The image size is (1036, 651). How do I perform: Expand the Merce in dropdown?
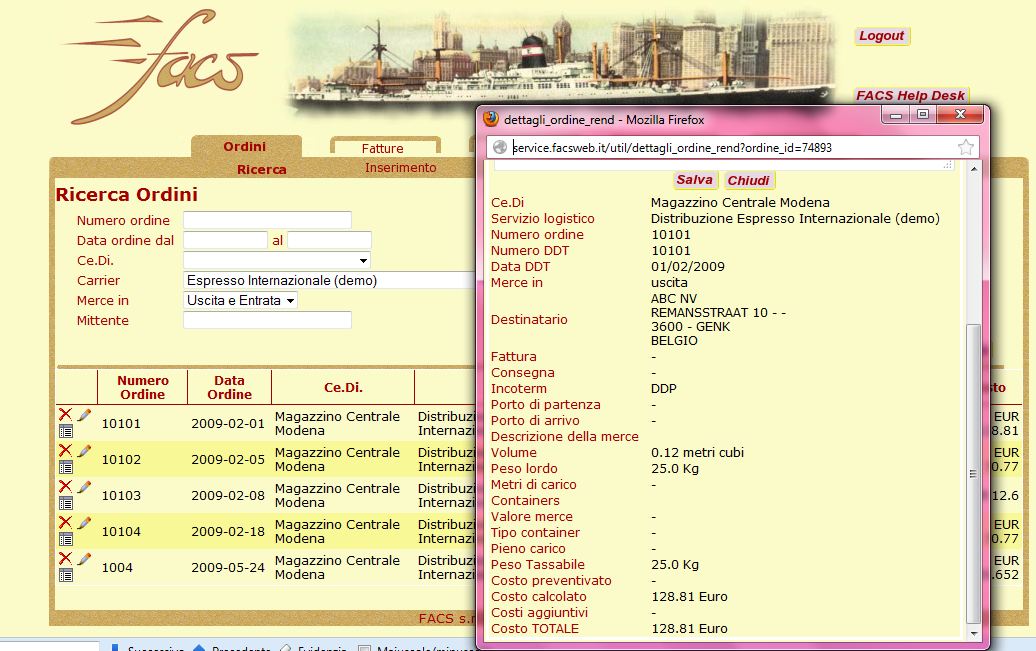[x=240, y=300]
